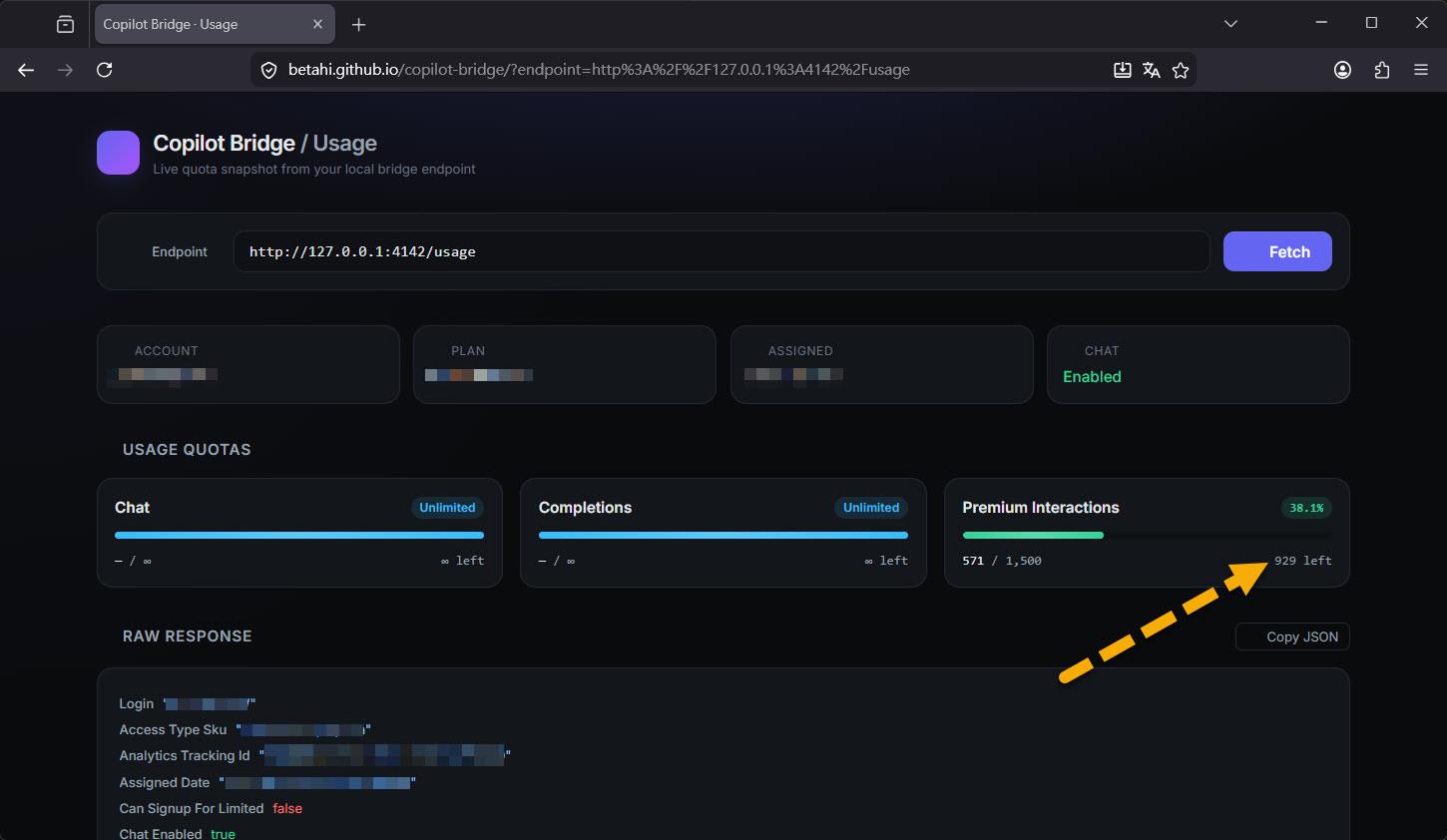Click the "571 / 1,500" usage value
Viewport: 1447px width, 840px height.
(1002, 561)
